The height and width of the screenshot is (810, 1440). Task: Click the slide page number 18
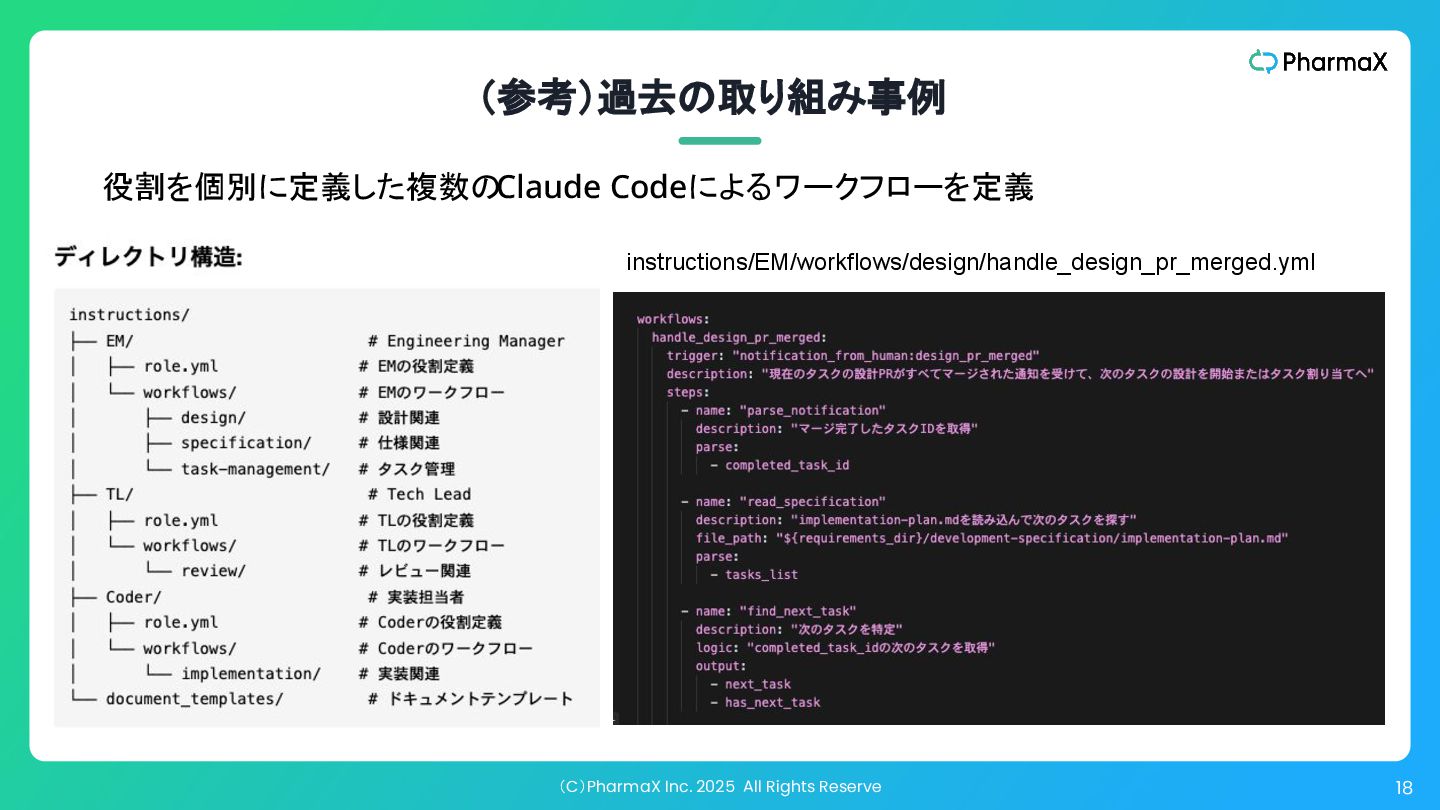click(1404, 788)
